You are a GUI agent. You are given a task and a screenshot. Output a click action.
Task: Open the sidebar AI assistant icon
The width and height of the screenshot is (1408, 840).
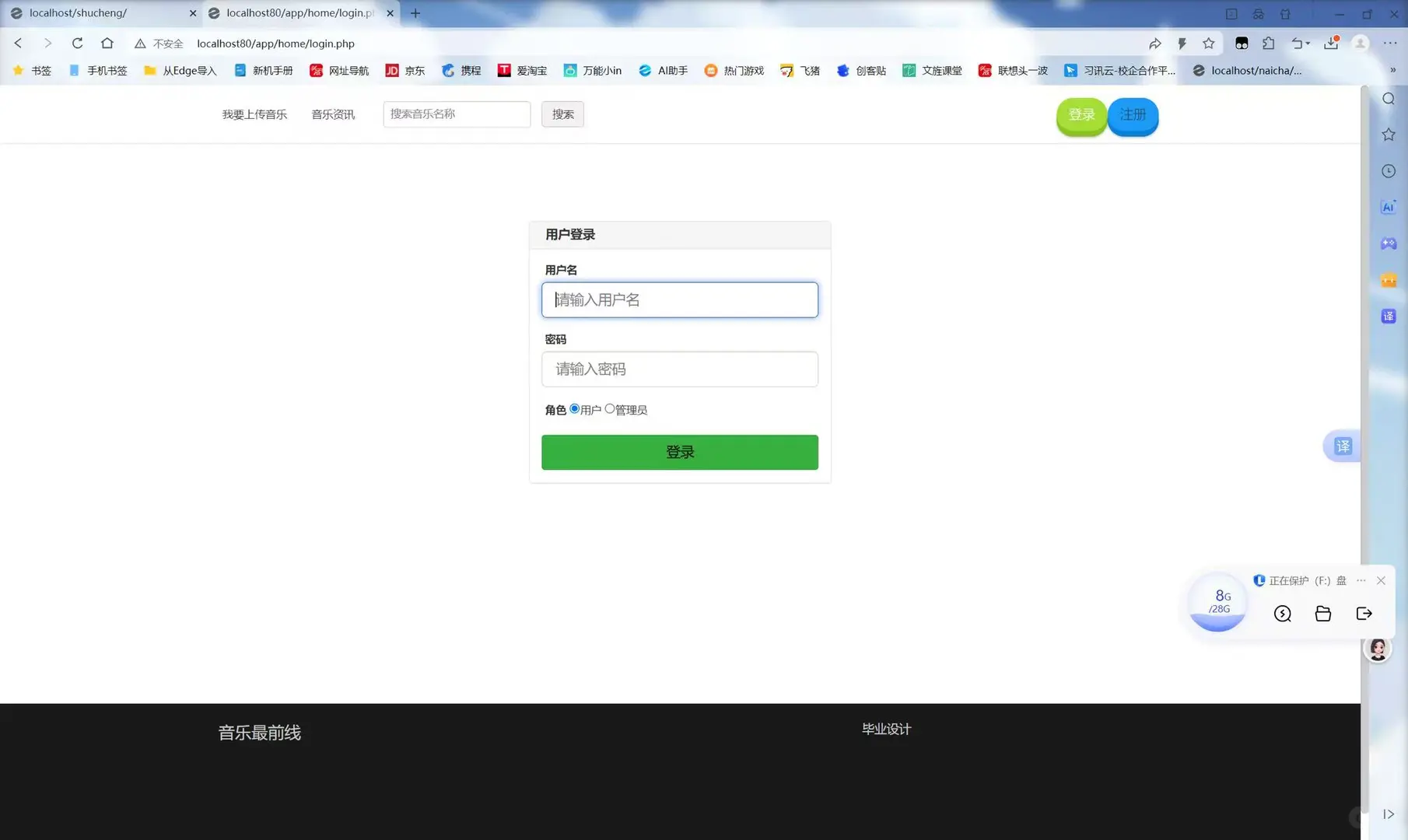[1389, 207]
